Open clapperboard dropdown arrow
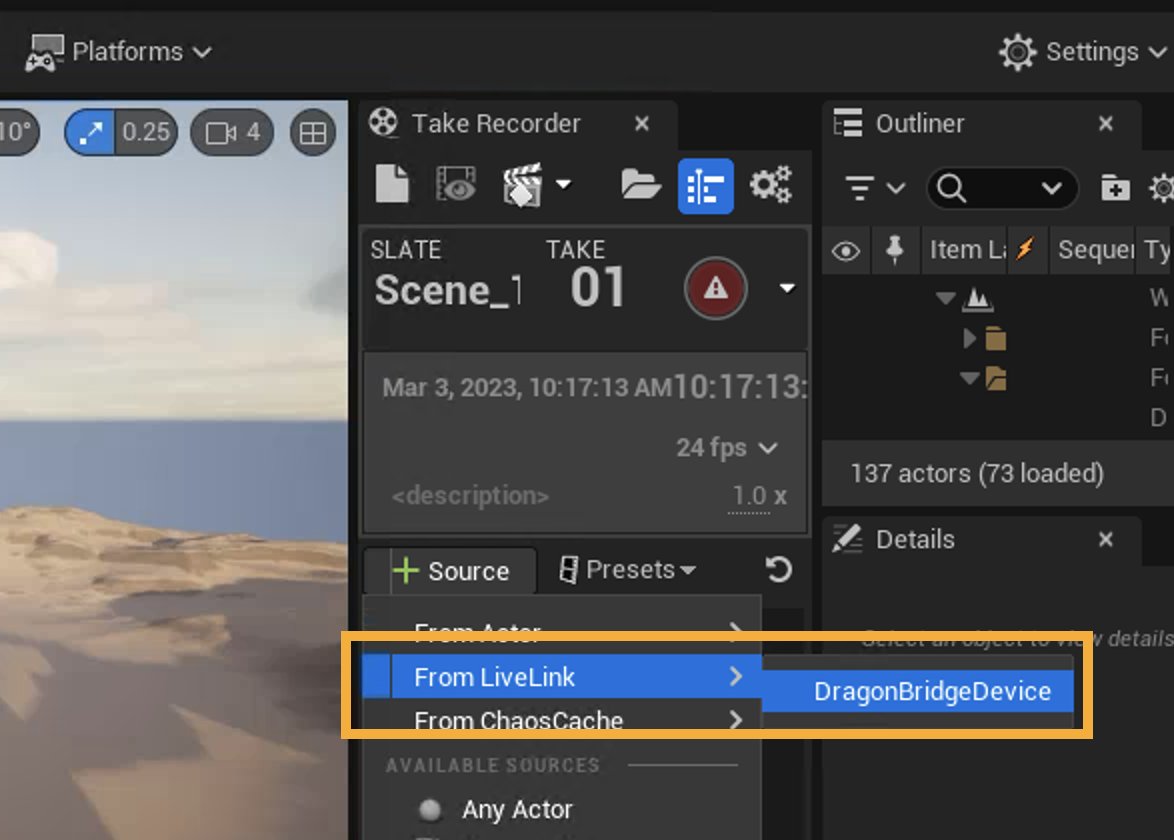 pyautogui.click(x=563, y=184)
